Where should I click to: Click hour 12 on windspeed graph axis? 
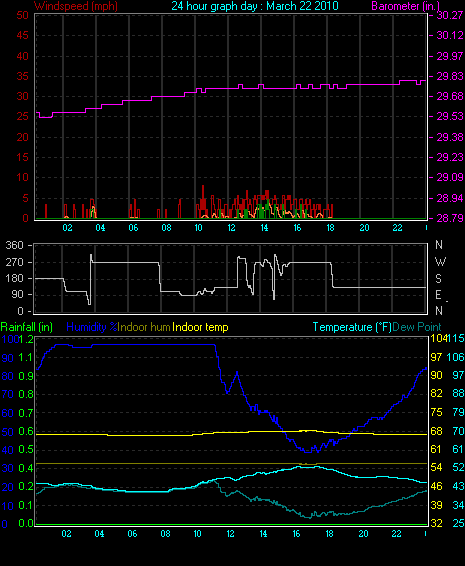tap(231, 228)
